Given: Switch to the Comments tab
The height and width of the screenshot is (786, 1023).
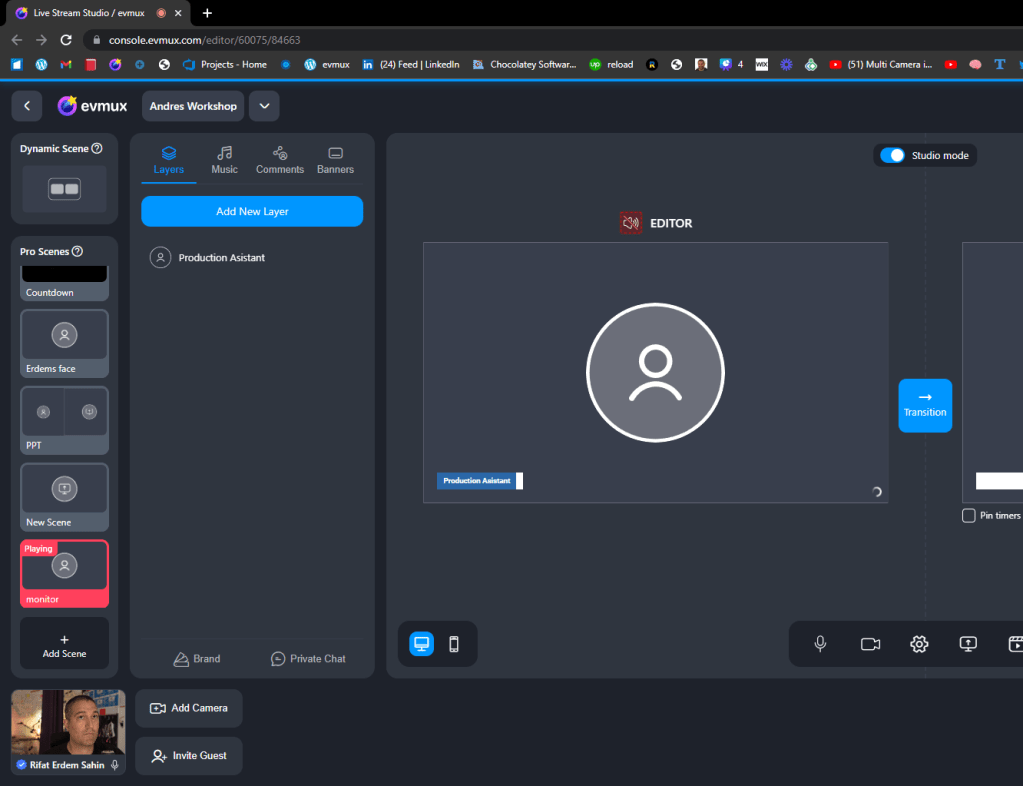Looking at the screenshot, I should click(x=280, y=160).
